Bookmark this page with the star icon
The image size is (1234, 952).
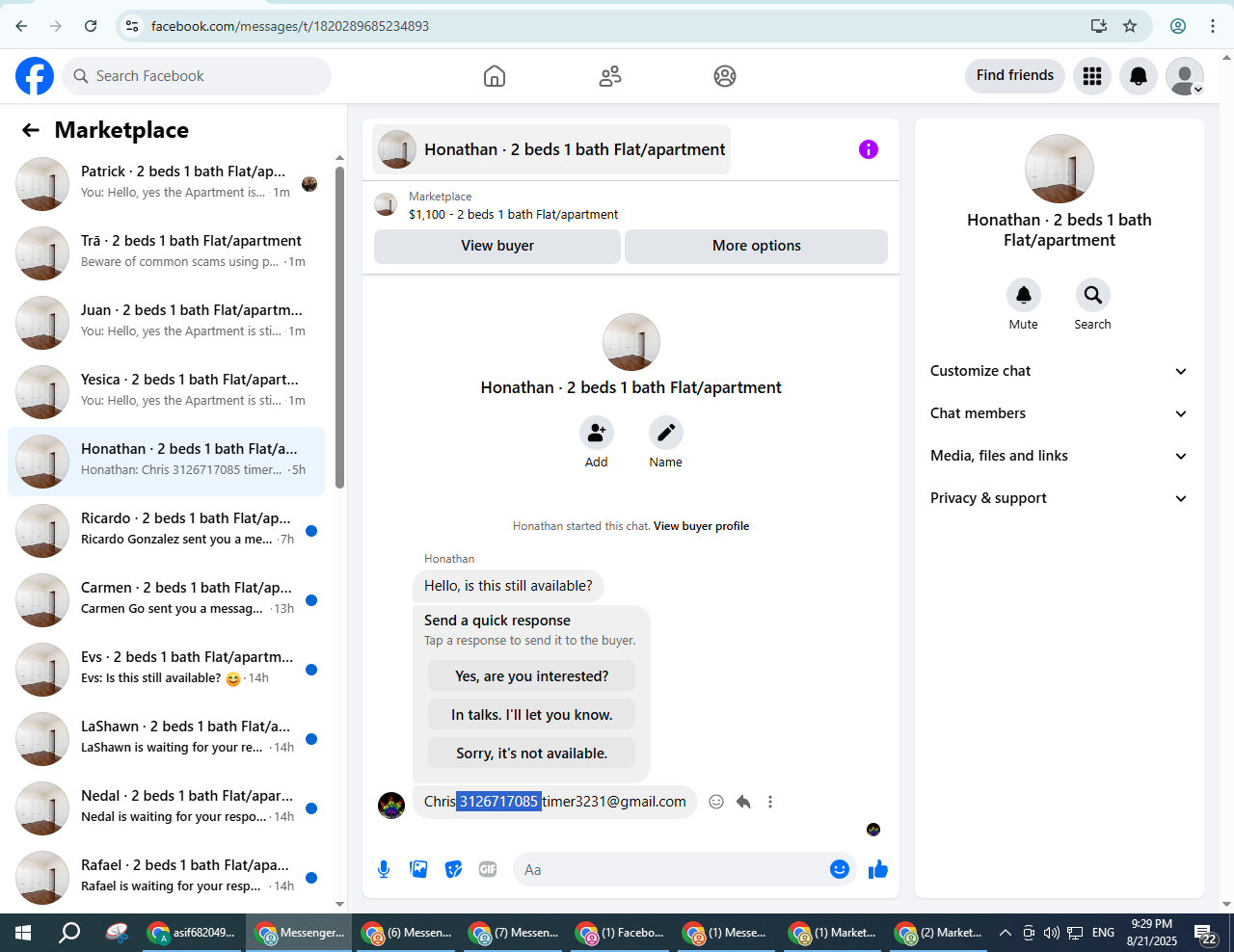click(1130, 26)
